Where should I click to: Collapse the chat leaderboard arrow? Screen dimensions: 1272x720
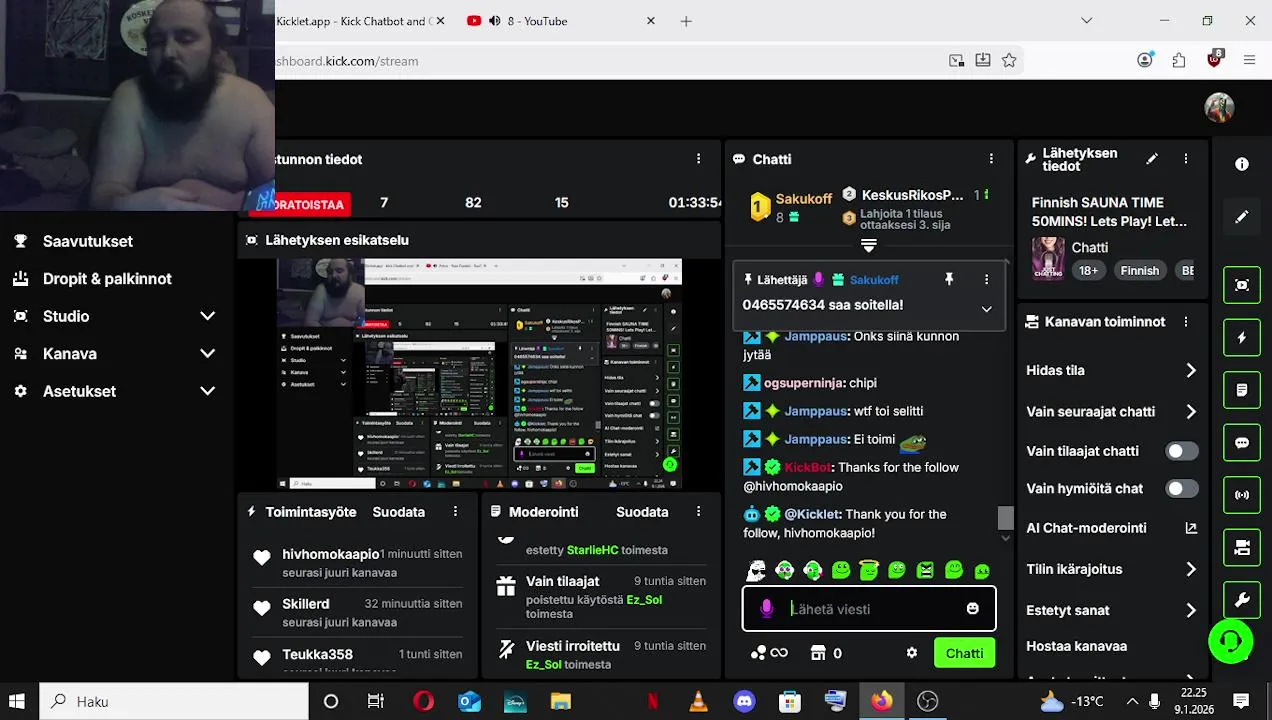pos(868,246)
